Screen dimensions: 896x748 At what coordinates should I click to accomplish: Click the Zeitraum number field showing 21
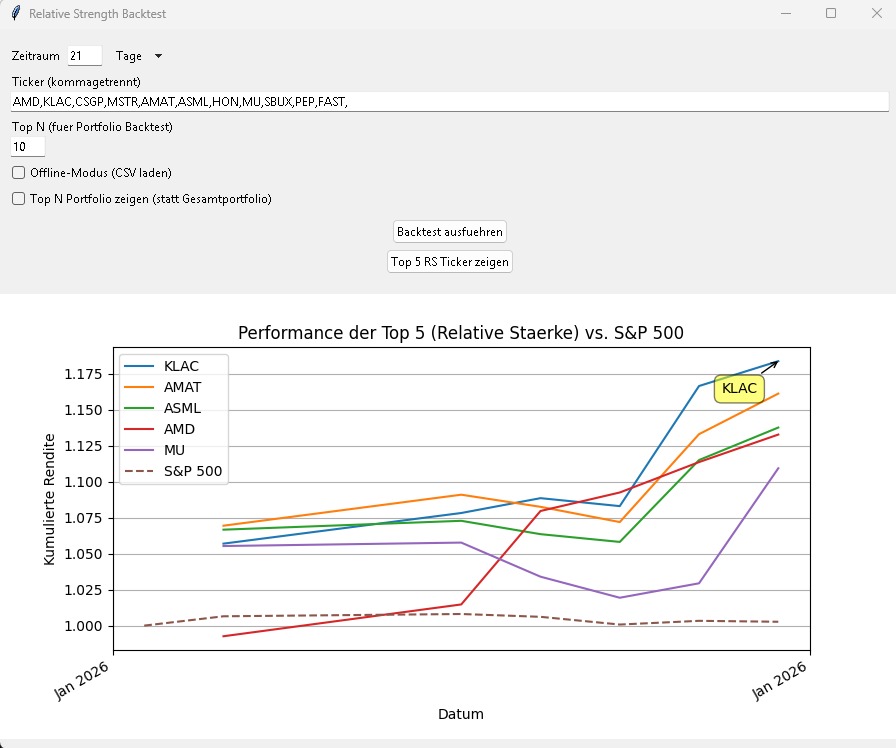(x=85, y=55)
